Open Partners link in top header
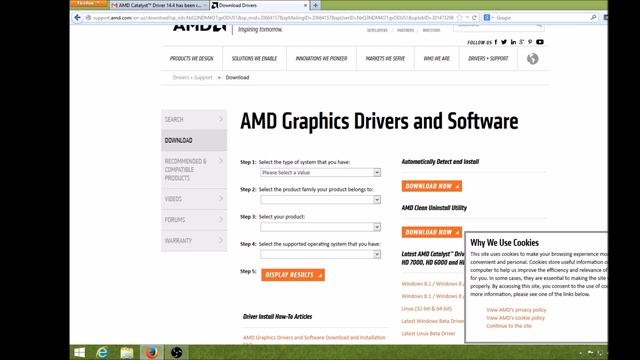This screenshot has height=360, width=640. 405,30
